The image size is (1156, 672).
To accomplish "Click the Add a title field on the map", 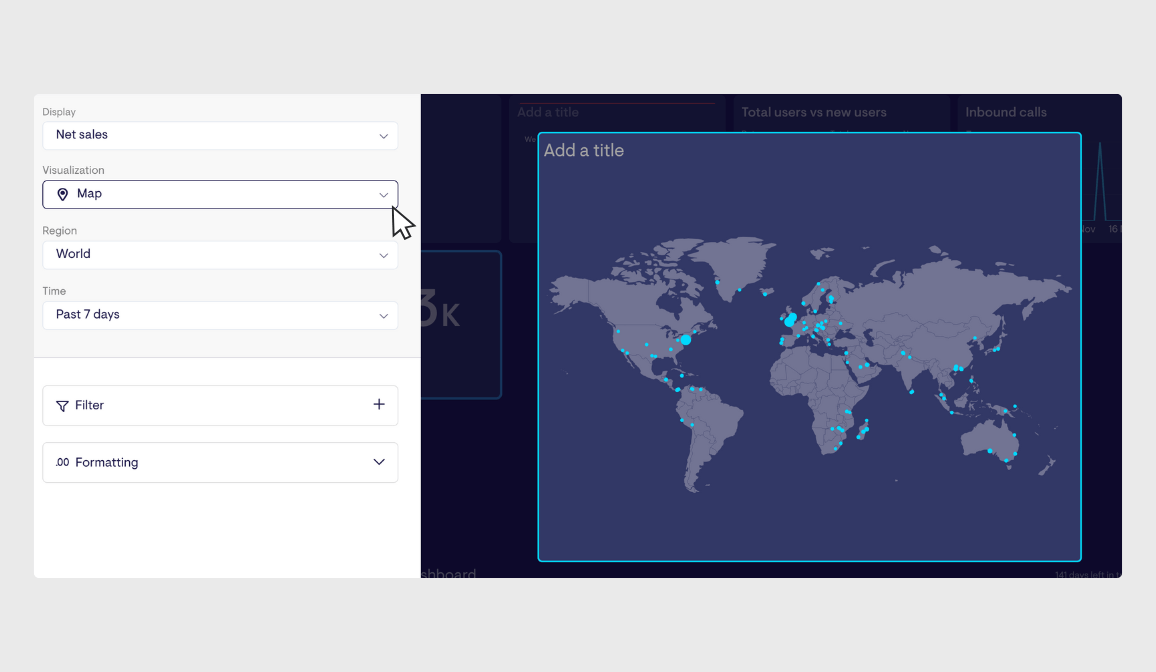I will (584, 150).
